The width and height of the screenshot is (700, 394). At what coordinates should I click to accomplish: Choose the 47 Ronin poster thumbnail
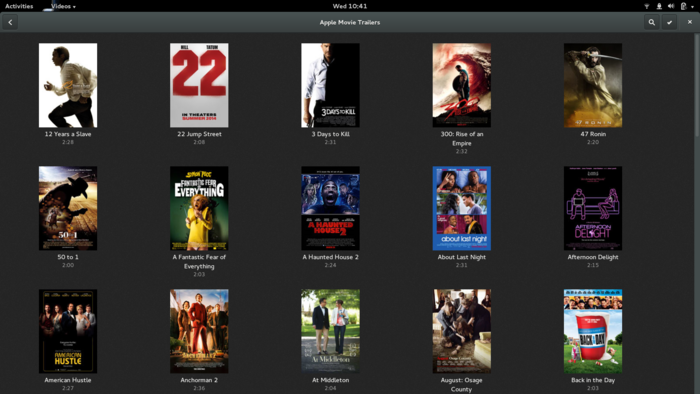click(x=593, y=85)
